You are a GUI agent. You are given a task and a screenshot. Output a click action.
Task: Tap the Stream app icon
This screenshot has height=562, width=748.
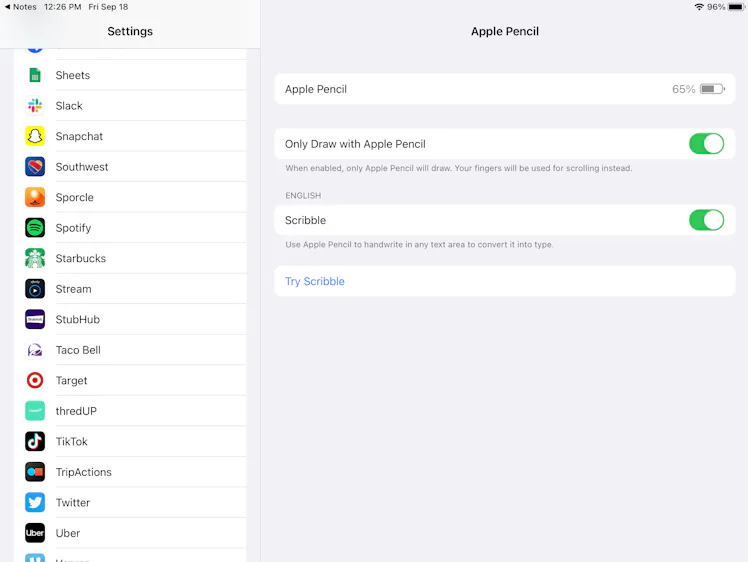click(35, 289)
